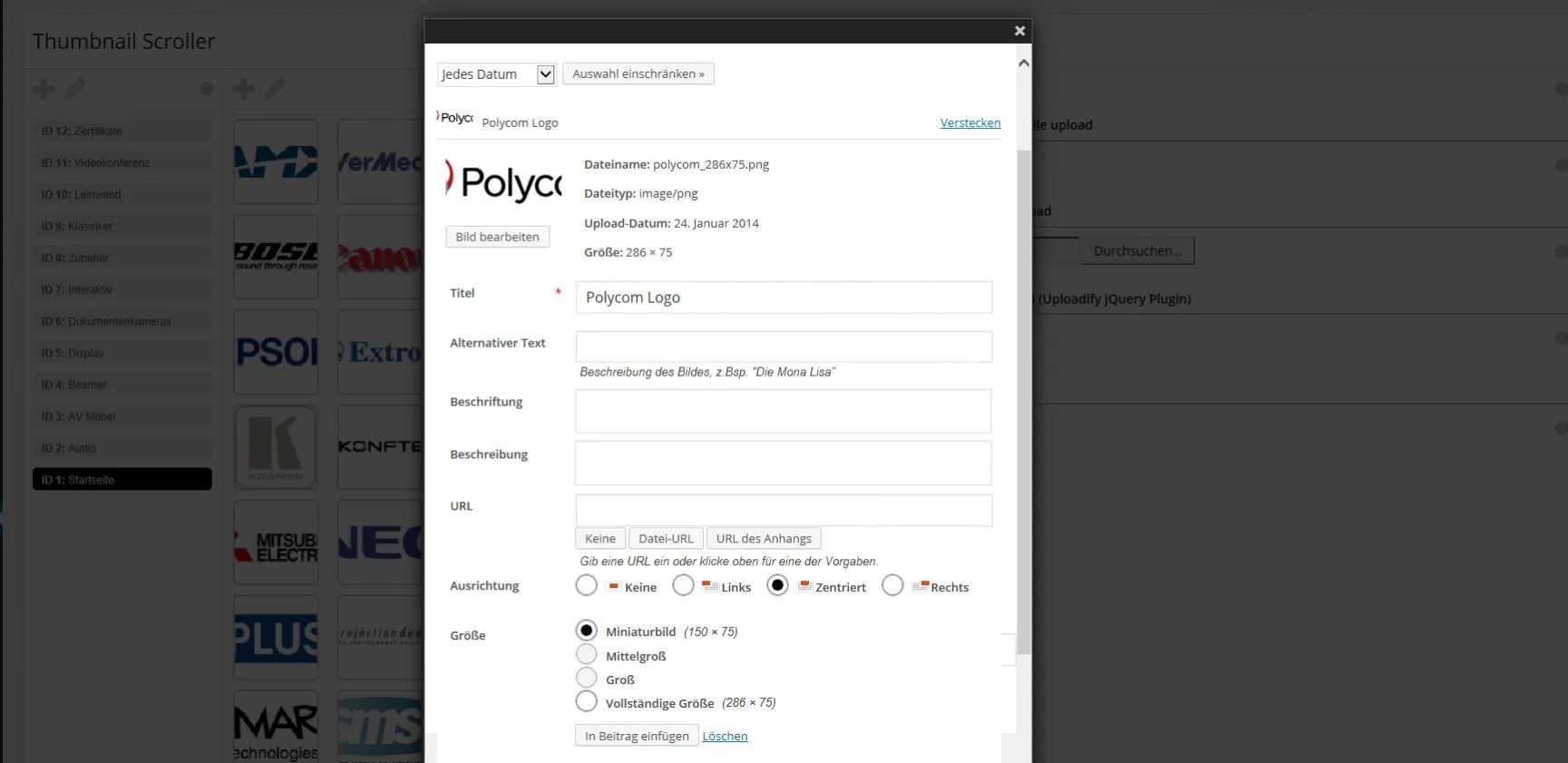Choose the Miniaturbild size option

click(x=587, y=631)
